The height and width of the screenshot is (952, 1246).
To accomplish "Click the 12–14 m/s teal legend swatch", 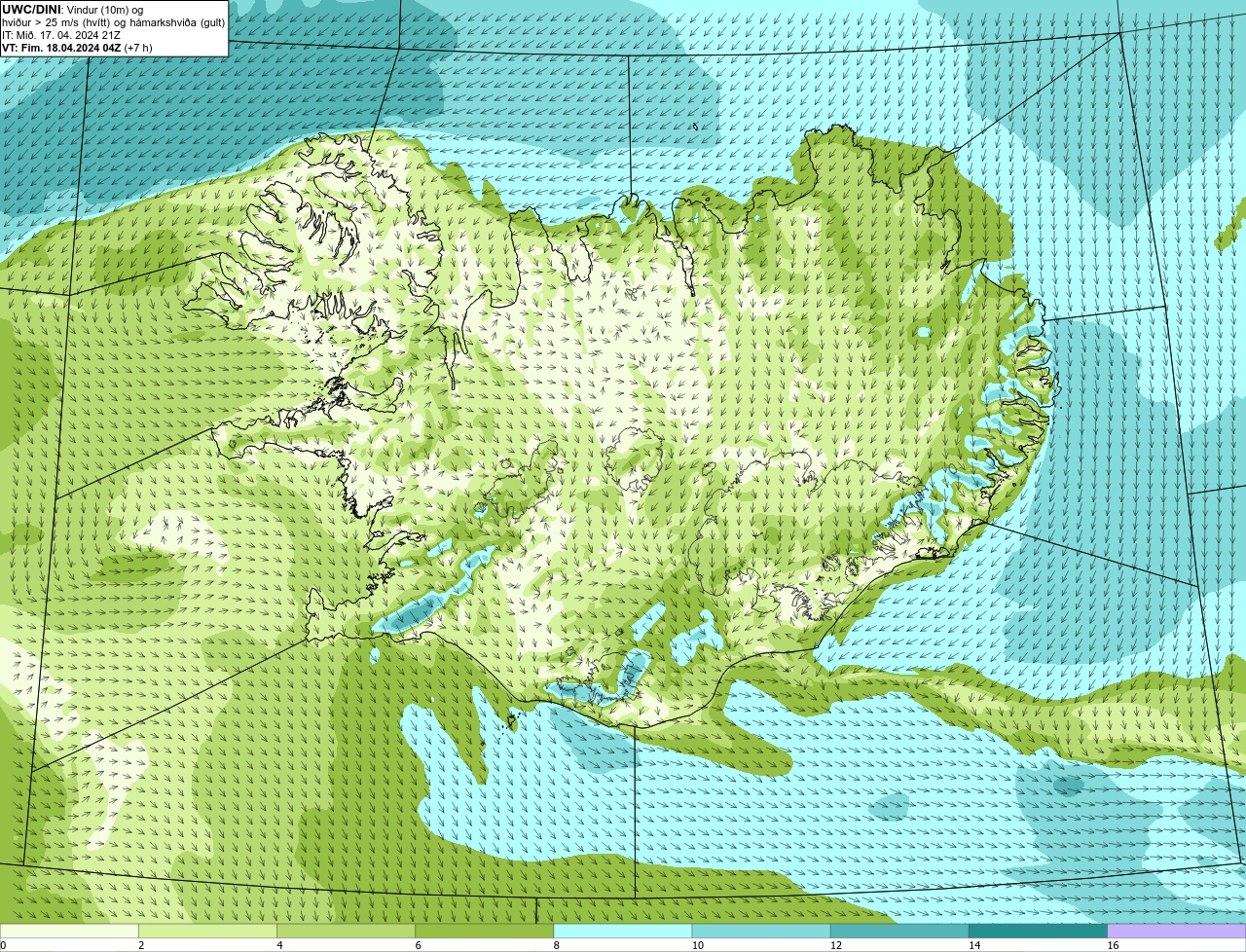I will pos(899,931).
